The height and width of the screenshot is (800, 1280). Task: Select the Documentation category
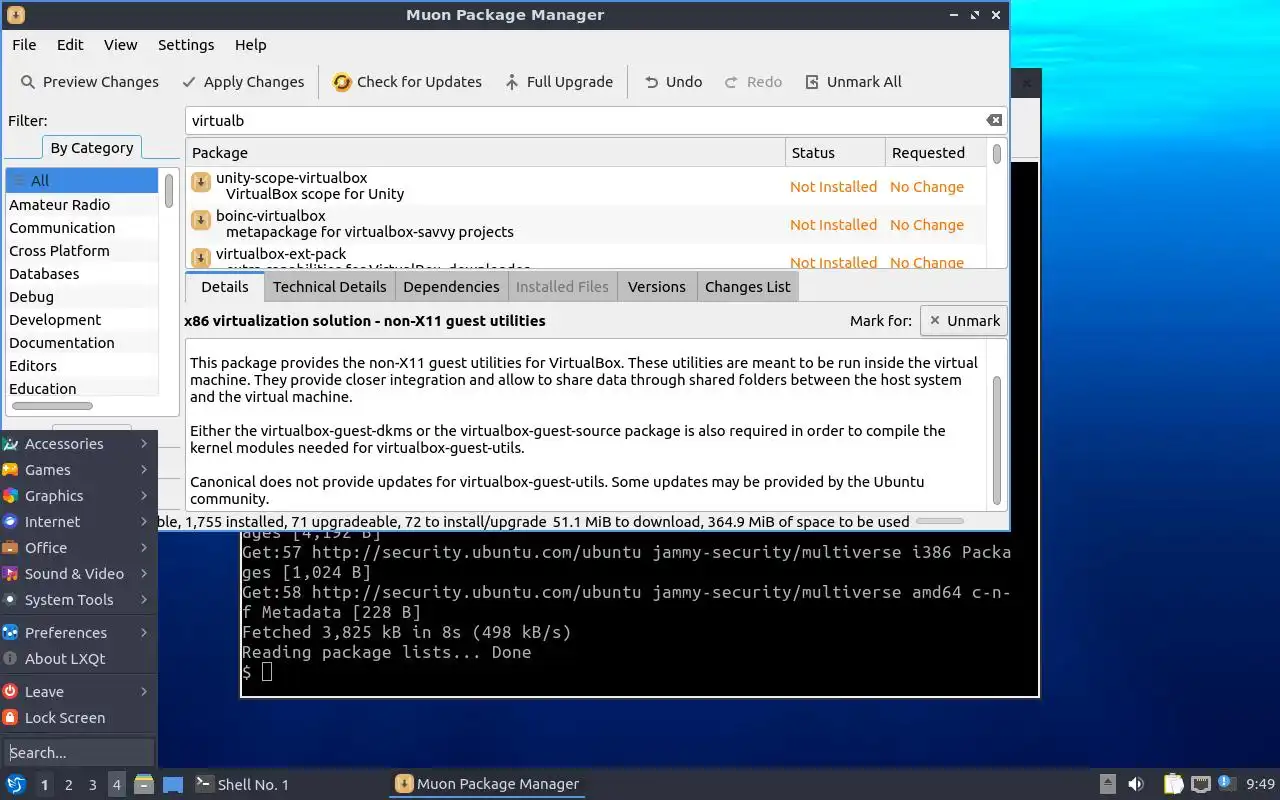tap(82, 343)
